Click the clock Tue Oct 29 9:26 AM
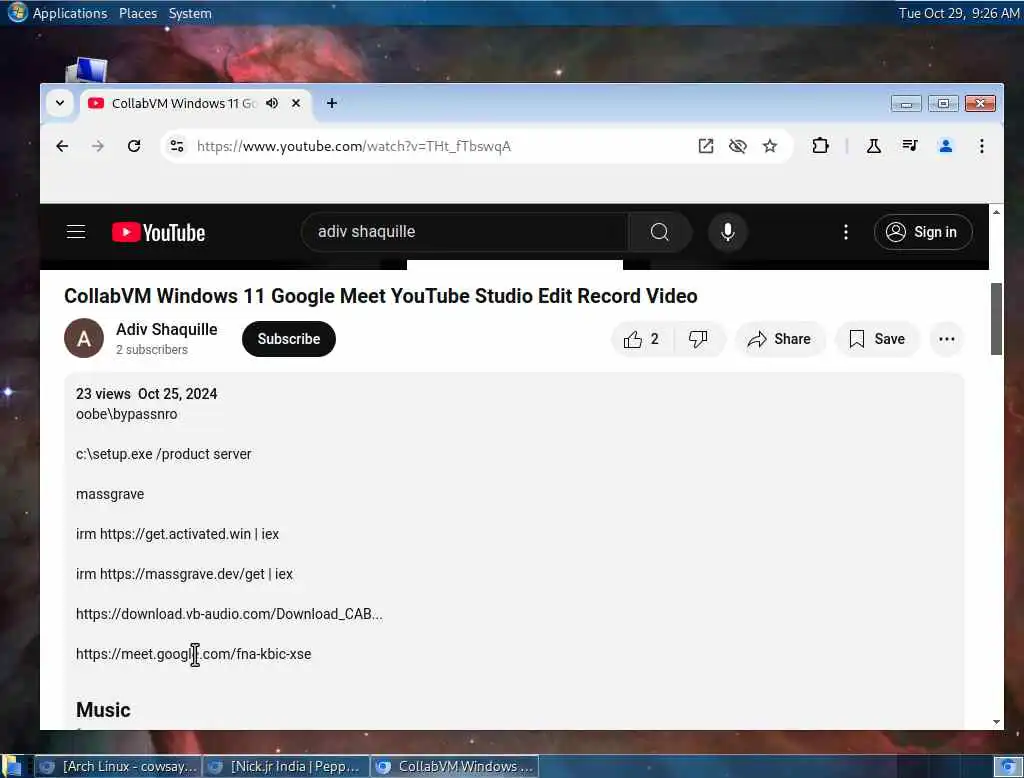Image resolution: width=1024 pixels, height=778 pixels. click(x=958, y=13)
